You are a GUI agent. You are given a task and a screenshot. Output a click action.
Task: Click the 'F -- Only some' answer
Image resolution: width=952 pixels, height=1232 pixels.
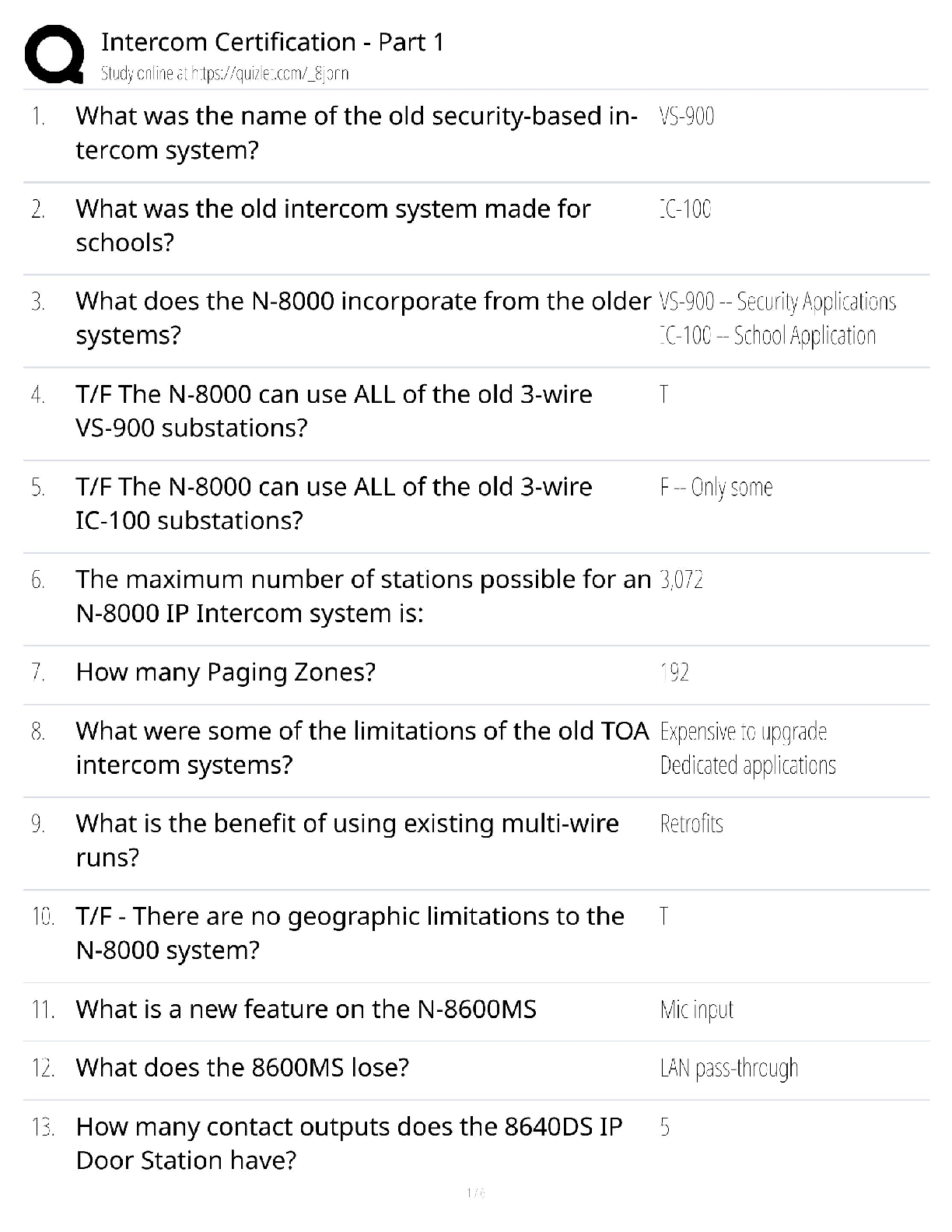click(716, 488)
